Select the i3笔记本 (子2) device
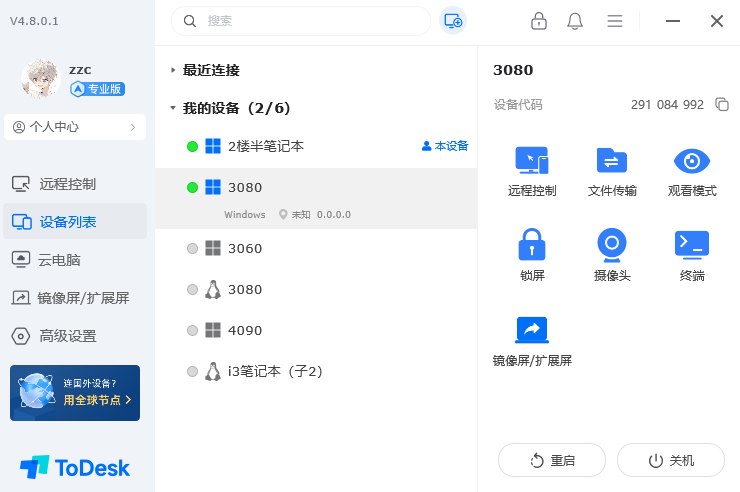 [x=316, y=372]
